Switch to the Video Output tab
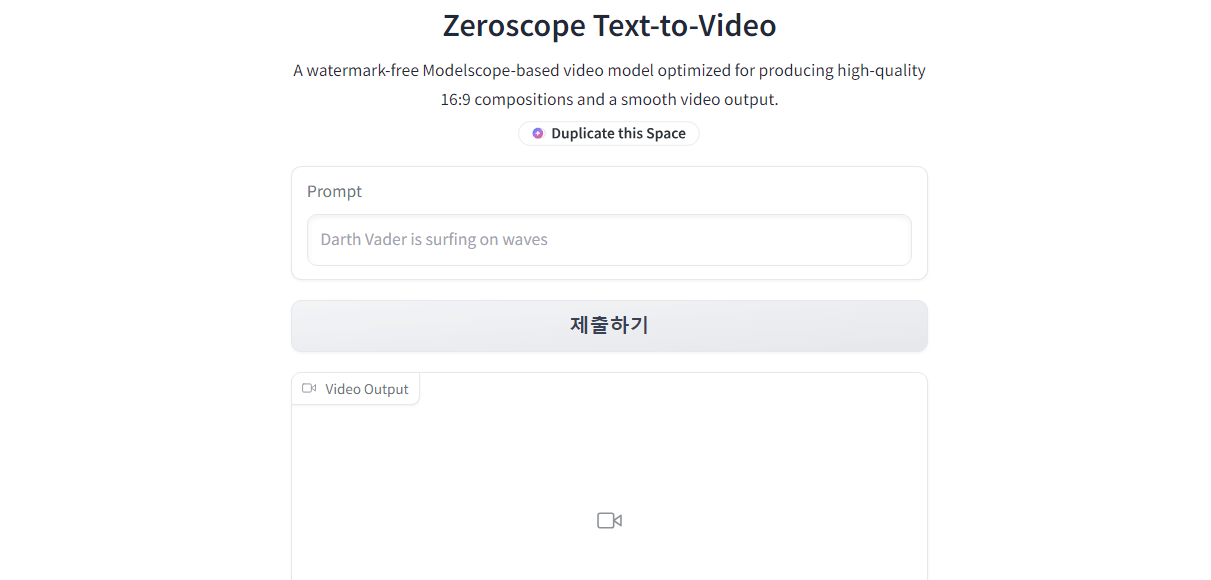Image resolution: width=1211 pixels, height=580 pixels. pos(355,388)
